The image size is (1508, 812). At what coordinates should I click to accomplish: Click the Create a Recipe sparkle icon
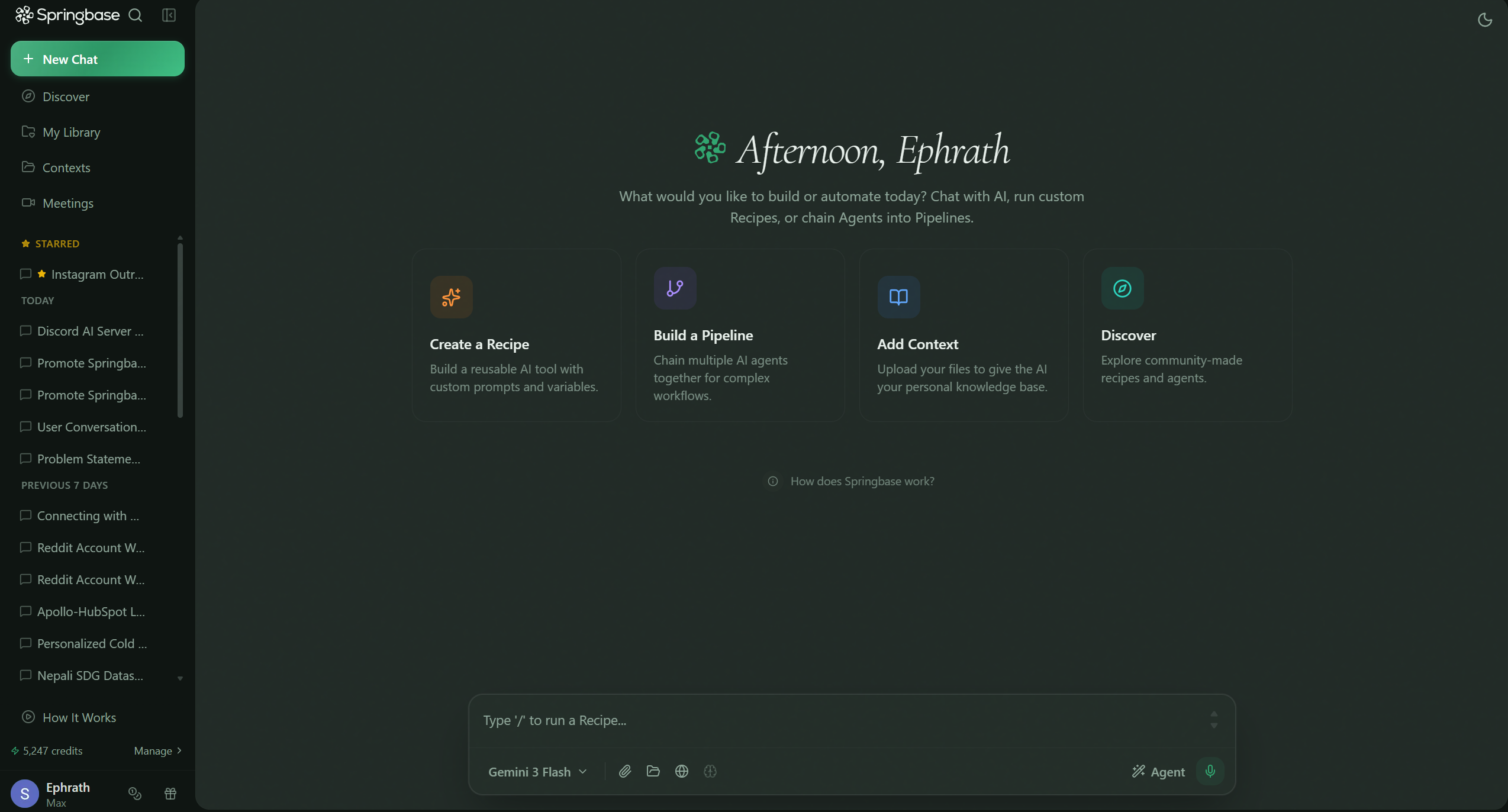pos(452,297)
